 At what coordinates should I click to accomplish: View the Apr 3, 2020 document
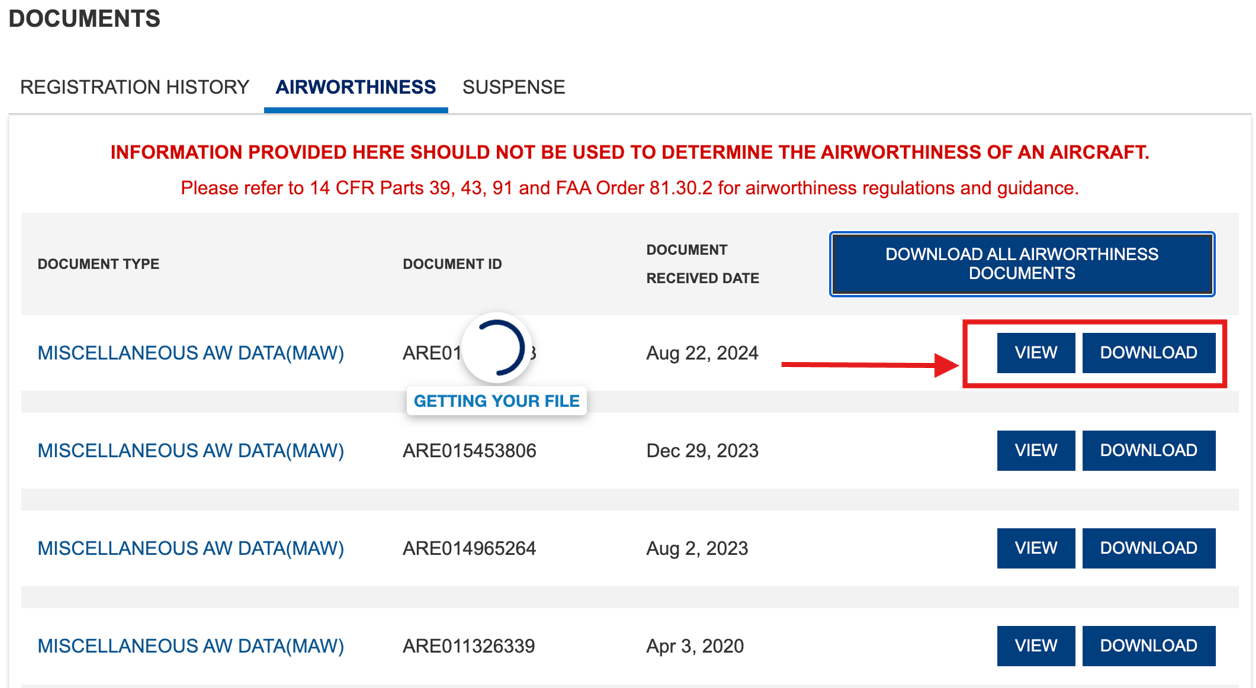(1035, 646)
